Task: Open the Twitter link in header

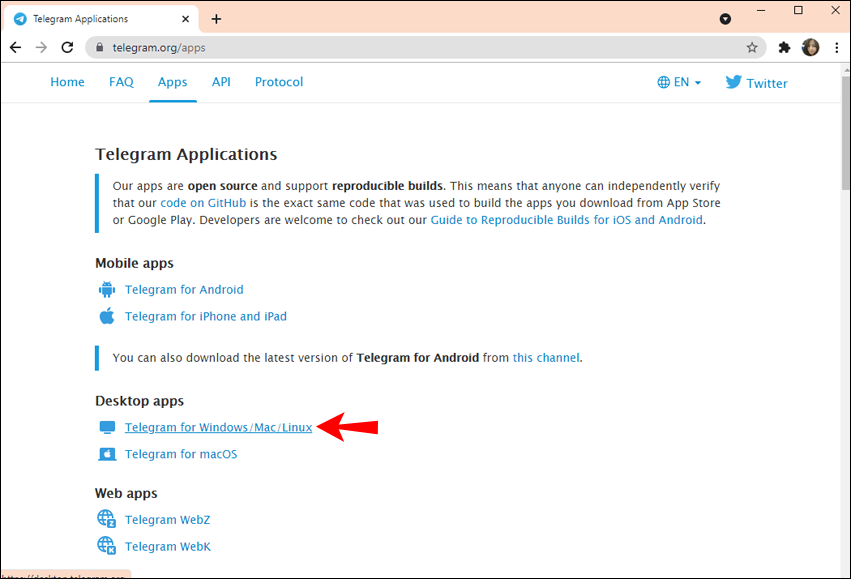Action: coord(756,82)
